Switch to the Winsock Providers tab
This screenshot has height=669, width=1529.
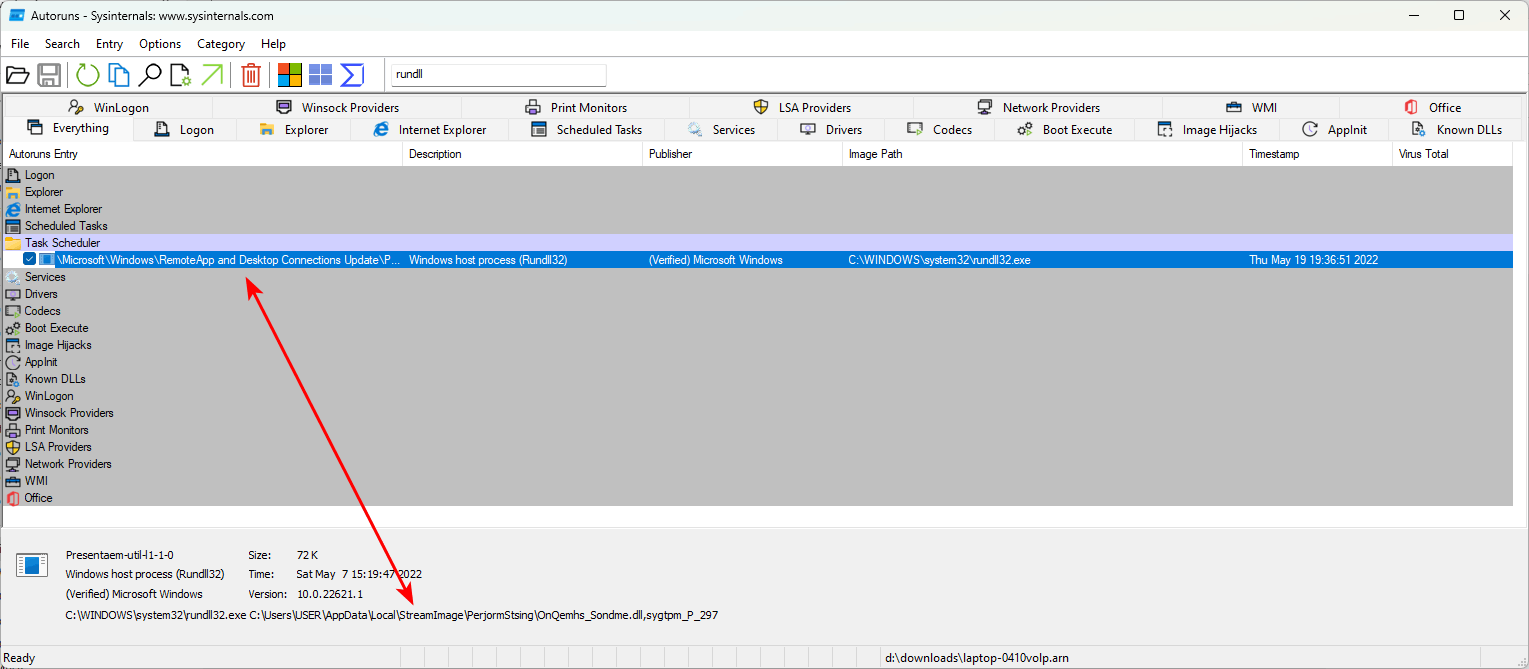click(337, 107)
